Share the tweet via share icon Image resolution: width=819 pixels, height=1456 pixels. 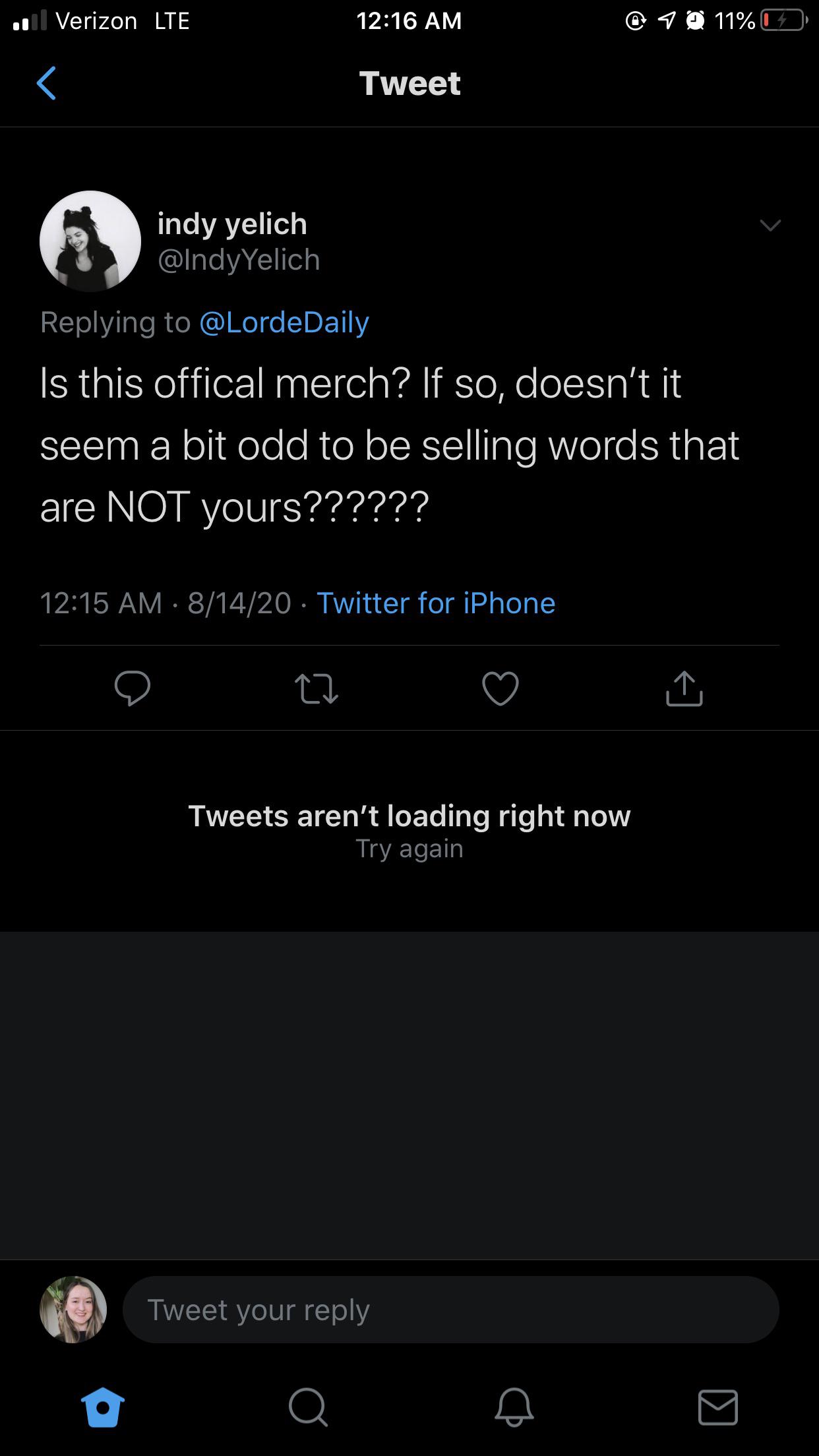tap(684, 688)
